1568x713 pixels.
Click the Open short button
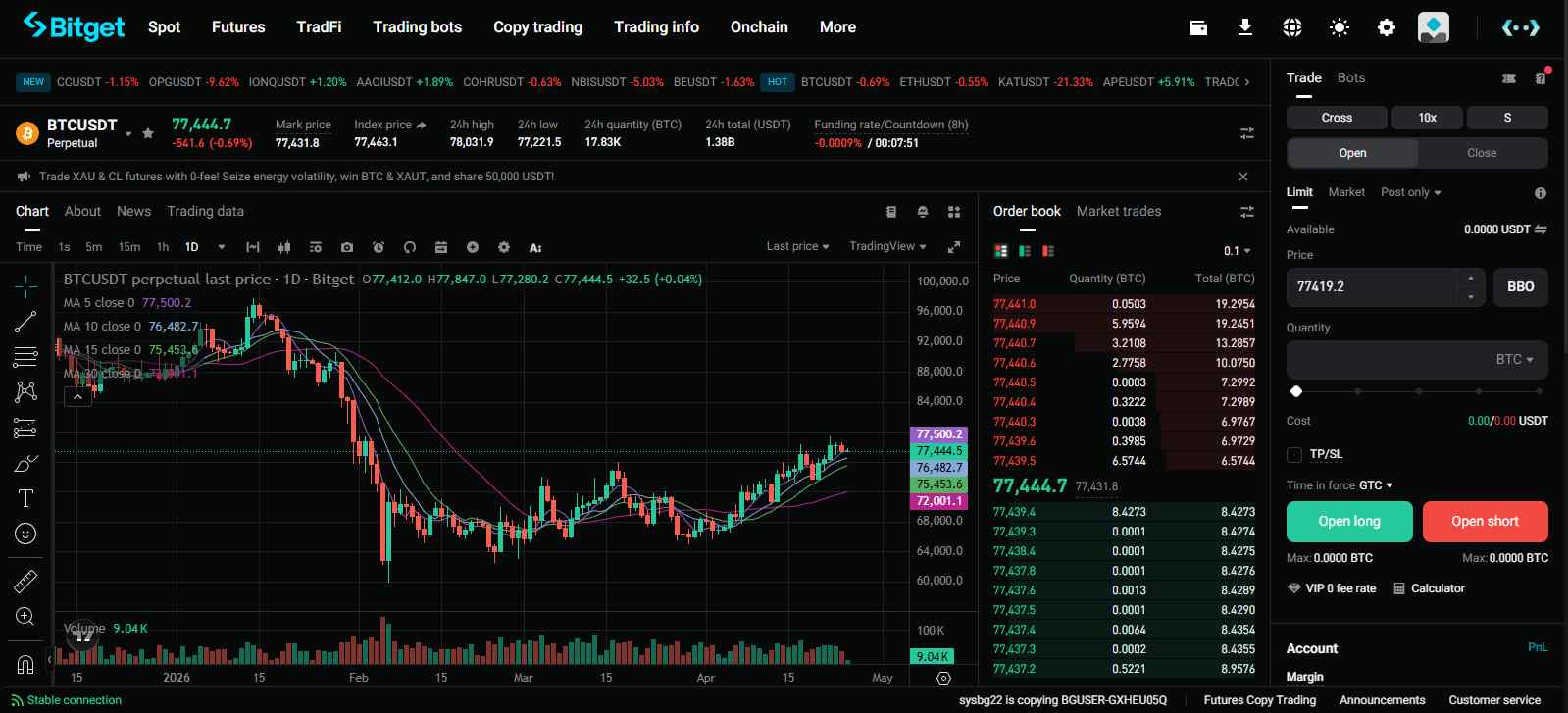[x=1485, y=522]
